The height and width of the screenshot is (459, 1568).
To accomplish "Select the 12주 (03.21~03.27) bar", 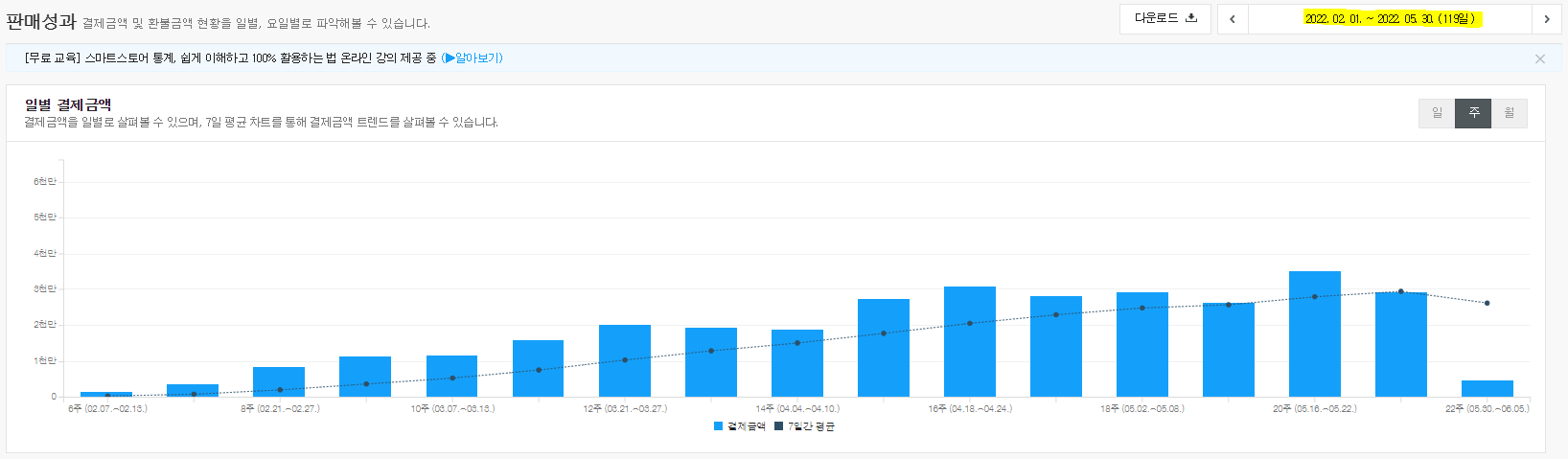I will [x=624, y=362].
